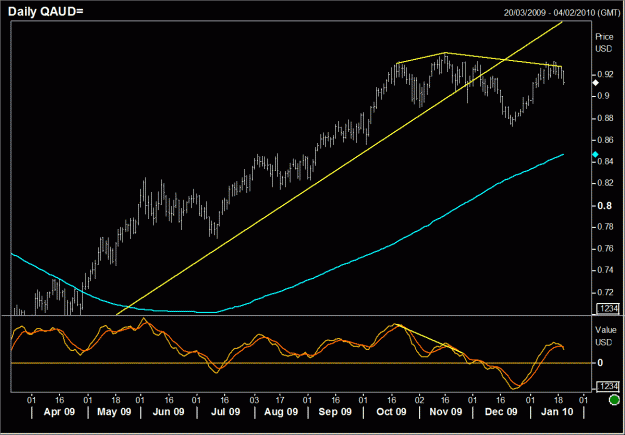625x435 pixels.
Task: Click the 03 date tick above Aug 09
Action: pos(254,400)
